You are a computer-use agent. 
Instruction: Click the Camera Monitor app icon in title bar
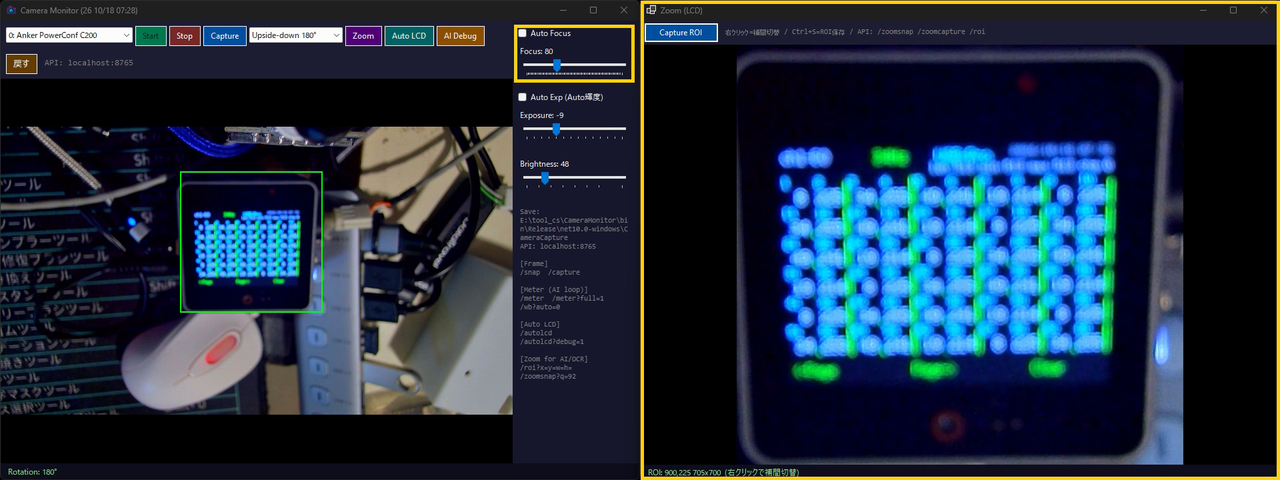coord(11,10)
